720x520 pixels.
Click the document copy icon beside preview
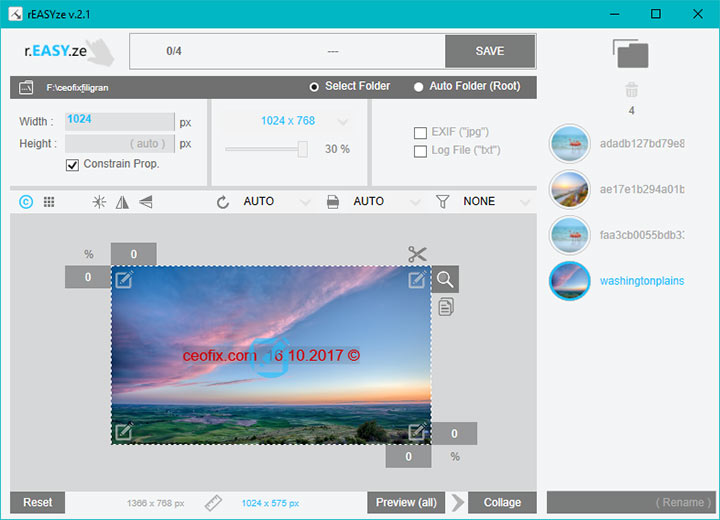click(446, 307)
